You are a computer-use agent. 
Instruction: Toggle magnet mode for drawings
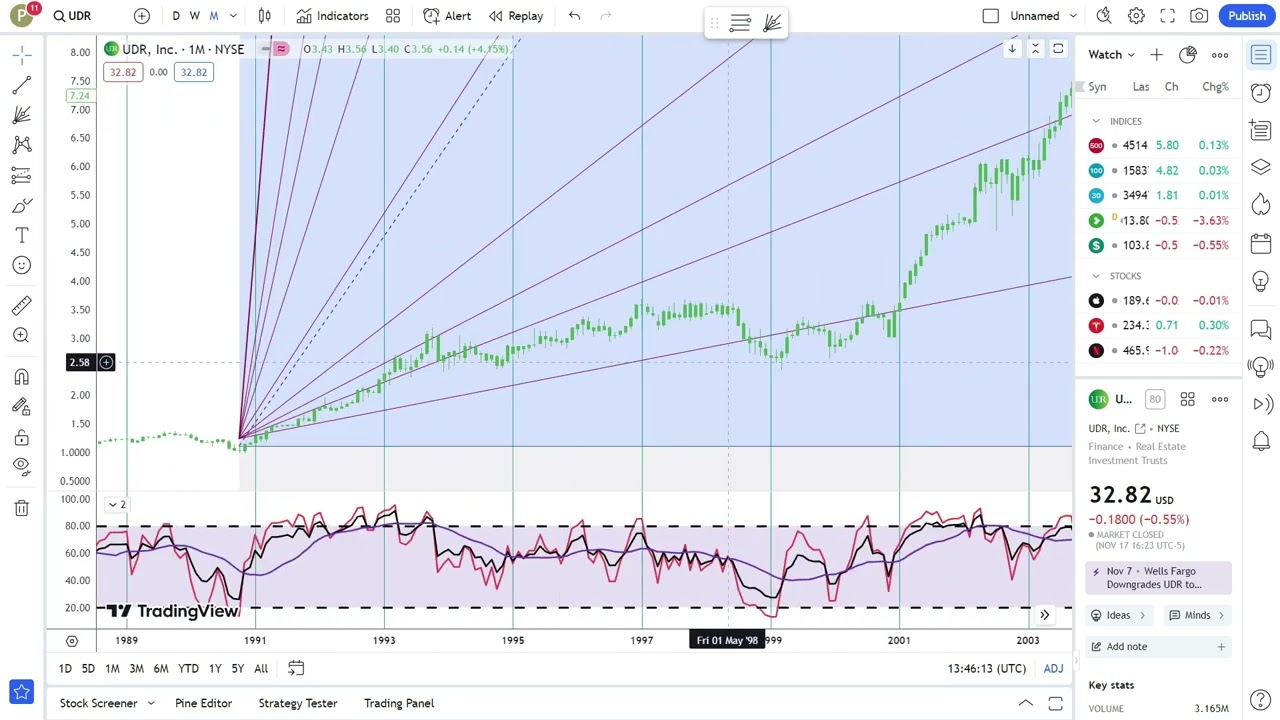click(21, 377)
